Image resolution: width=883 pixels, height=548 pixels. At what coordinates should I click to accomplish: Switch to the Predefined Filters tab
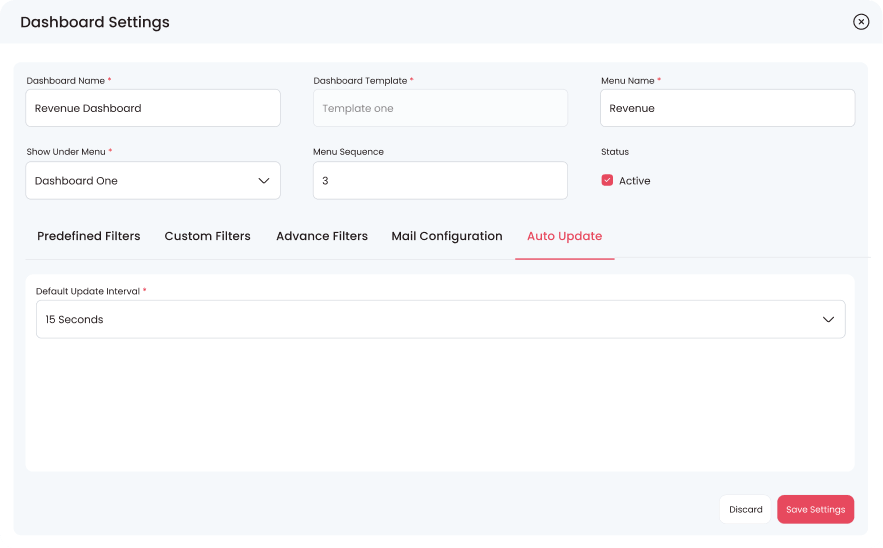[88, 236]
